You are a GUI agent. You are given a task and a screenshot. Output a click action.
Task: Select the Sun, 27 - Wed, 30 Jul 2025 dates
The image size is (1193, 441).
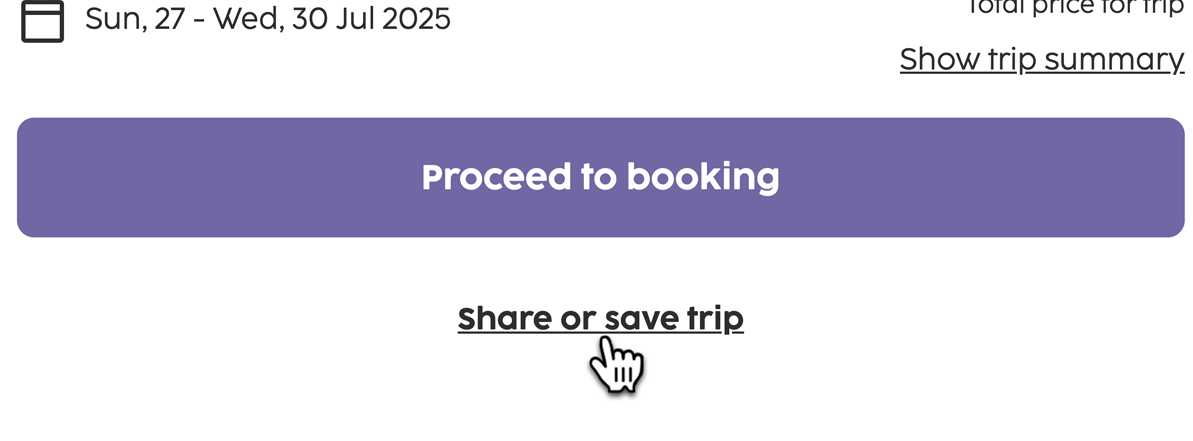(268, 19)
